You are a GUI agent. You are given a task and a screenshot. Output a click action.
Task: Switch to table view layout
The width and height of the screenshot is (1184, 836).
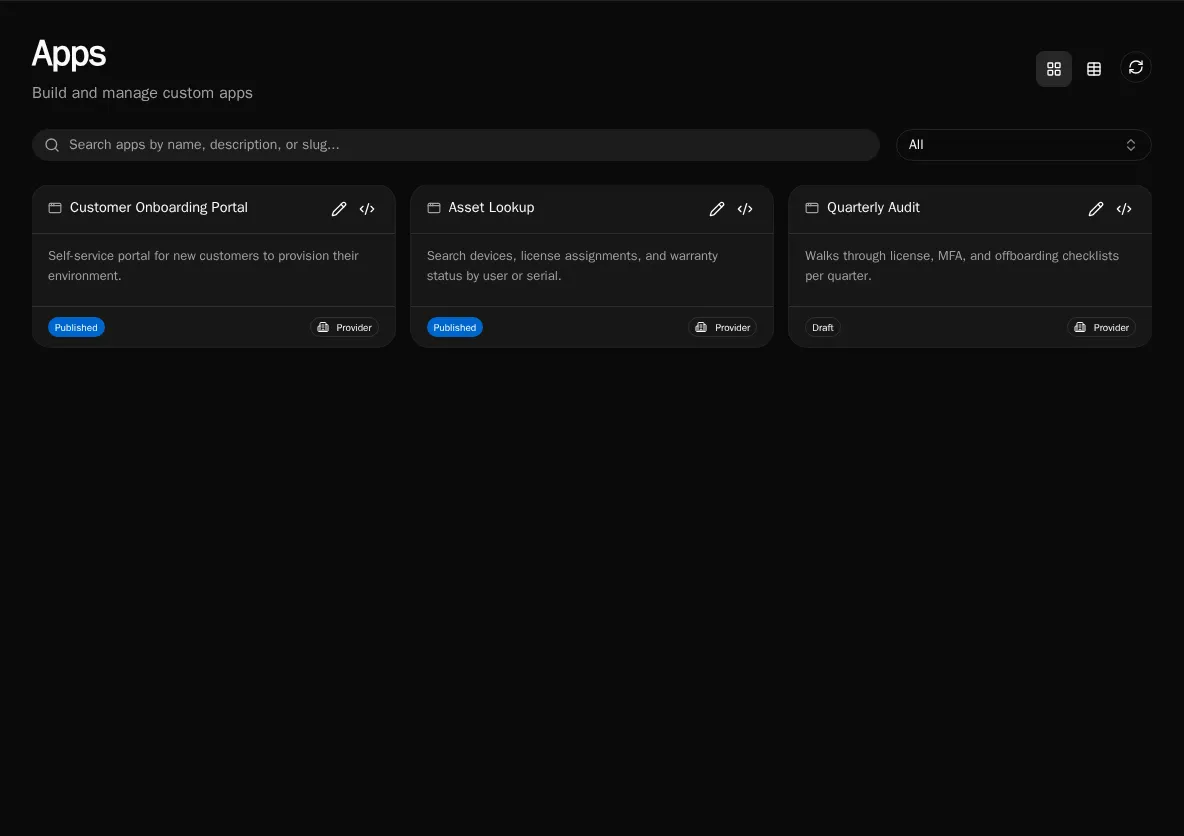[1093, 69]
